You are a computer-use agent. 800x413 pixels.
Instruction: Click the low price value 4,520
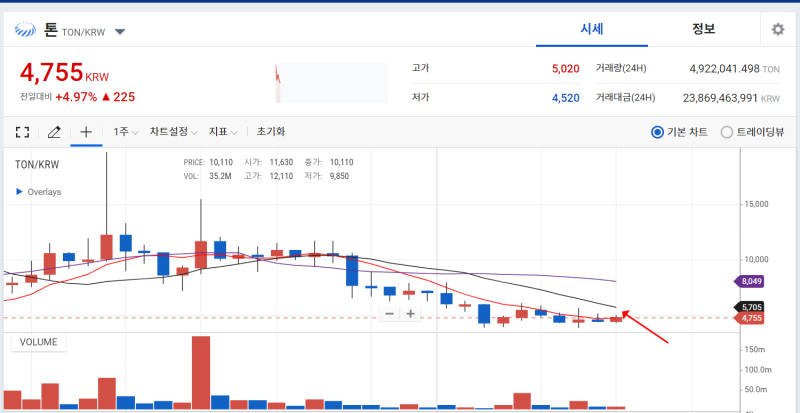[x=565, y=98]
